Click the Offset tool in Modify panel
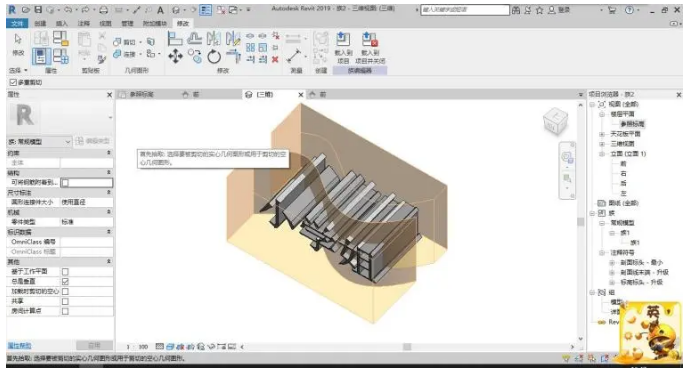This screenshot has height=371, width=689. 194,39
